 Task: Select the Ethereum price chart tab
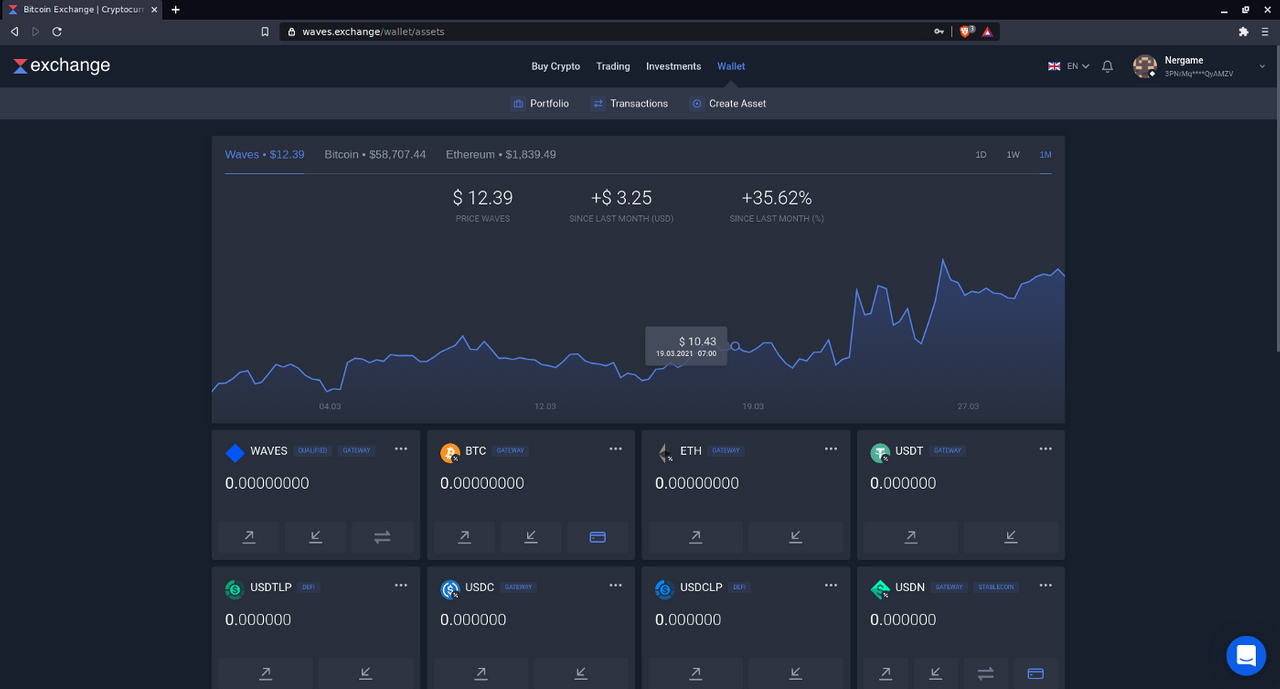[501, 154]
